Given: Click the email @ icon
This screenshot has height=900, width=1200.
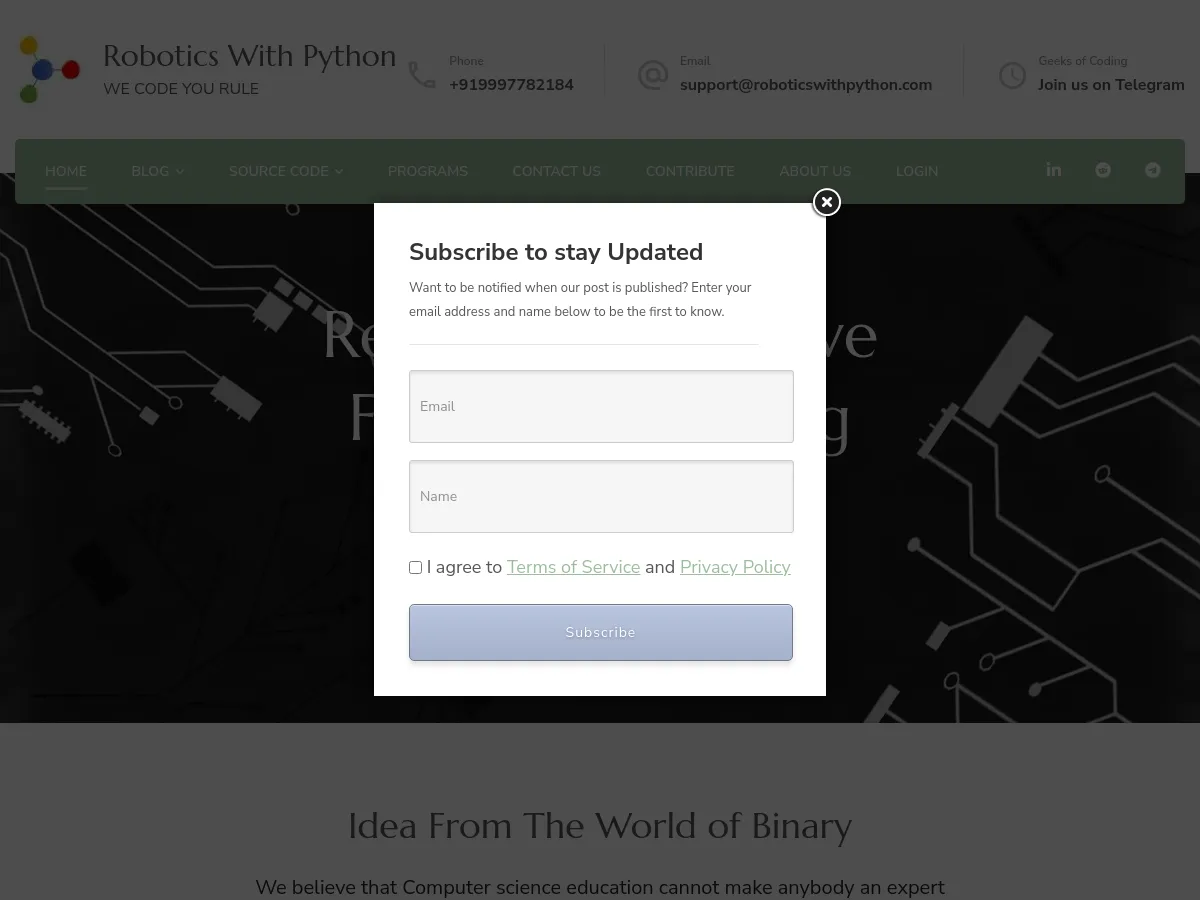Looking at the screenshot, I should (x=653, y=74).
